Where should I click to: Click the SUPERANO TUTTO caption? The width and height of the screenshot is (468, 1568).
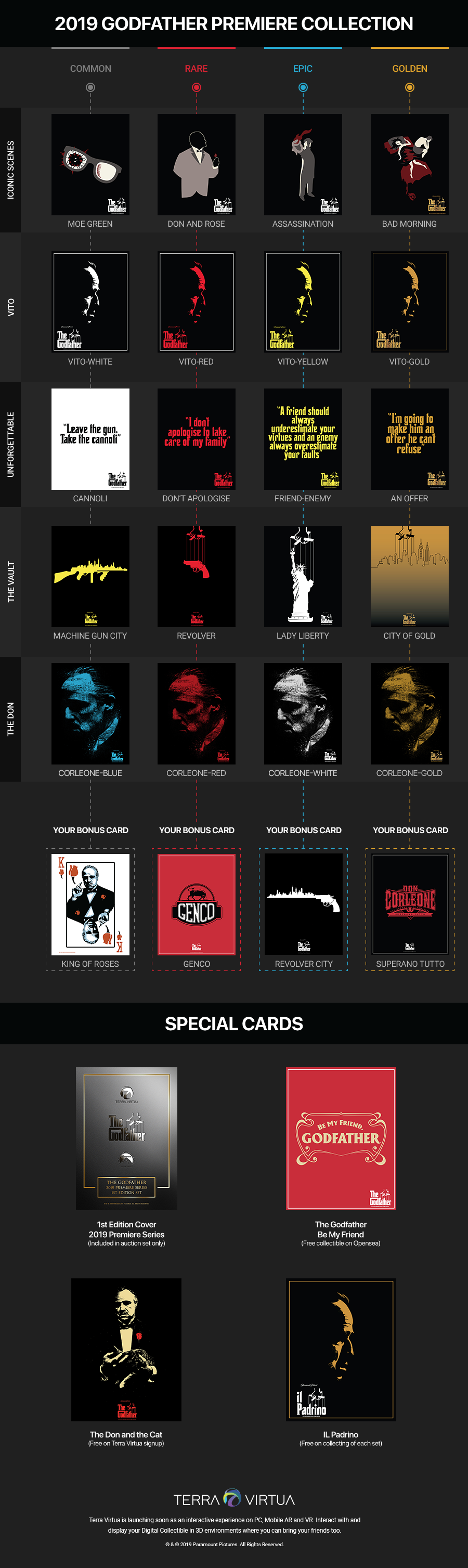(x=410, y=964)
